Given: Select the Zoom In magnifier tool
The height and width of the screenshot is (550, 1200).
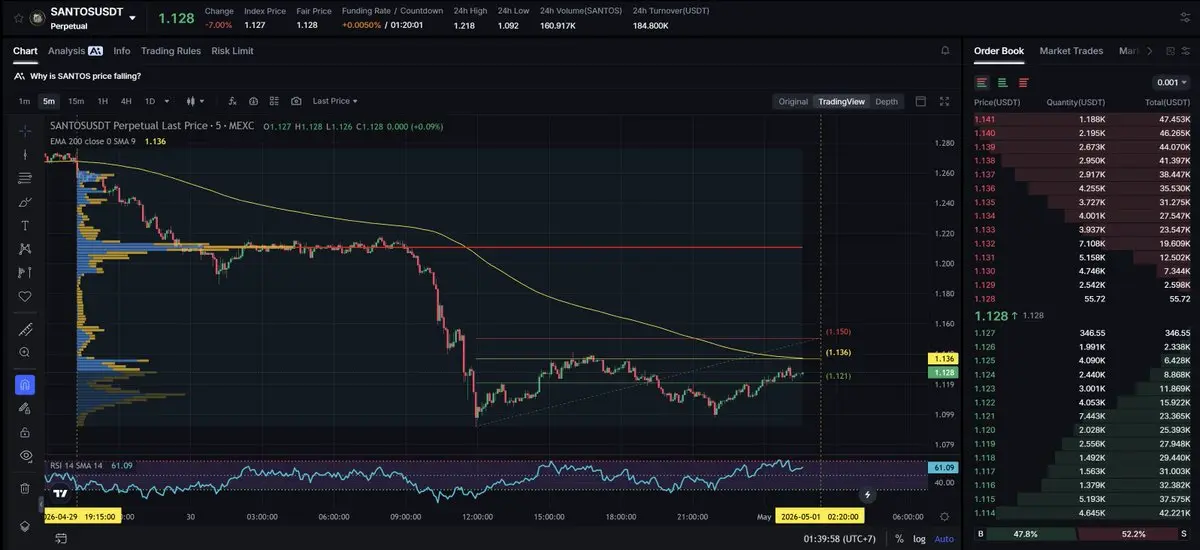Looking at the screenshot, I should [25, 353].
